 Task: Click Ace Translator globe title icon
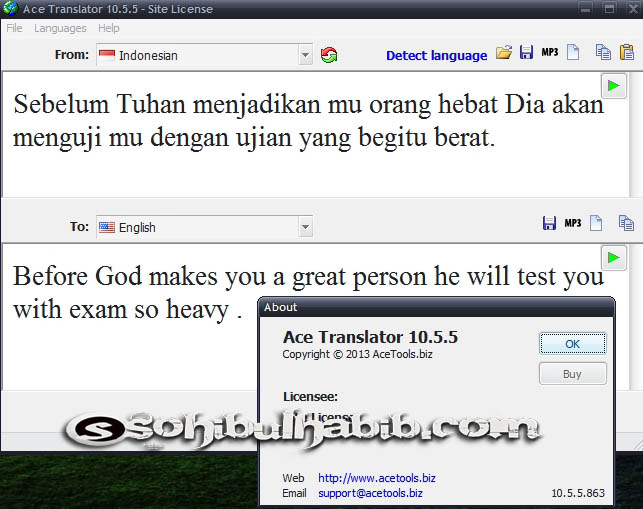coord(10,8)
